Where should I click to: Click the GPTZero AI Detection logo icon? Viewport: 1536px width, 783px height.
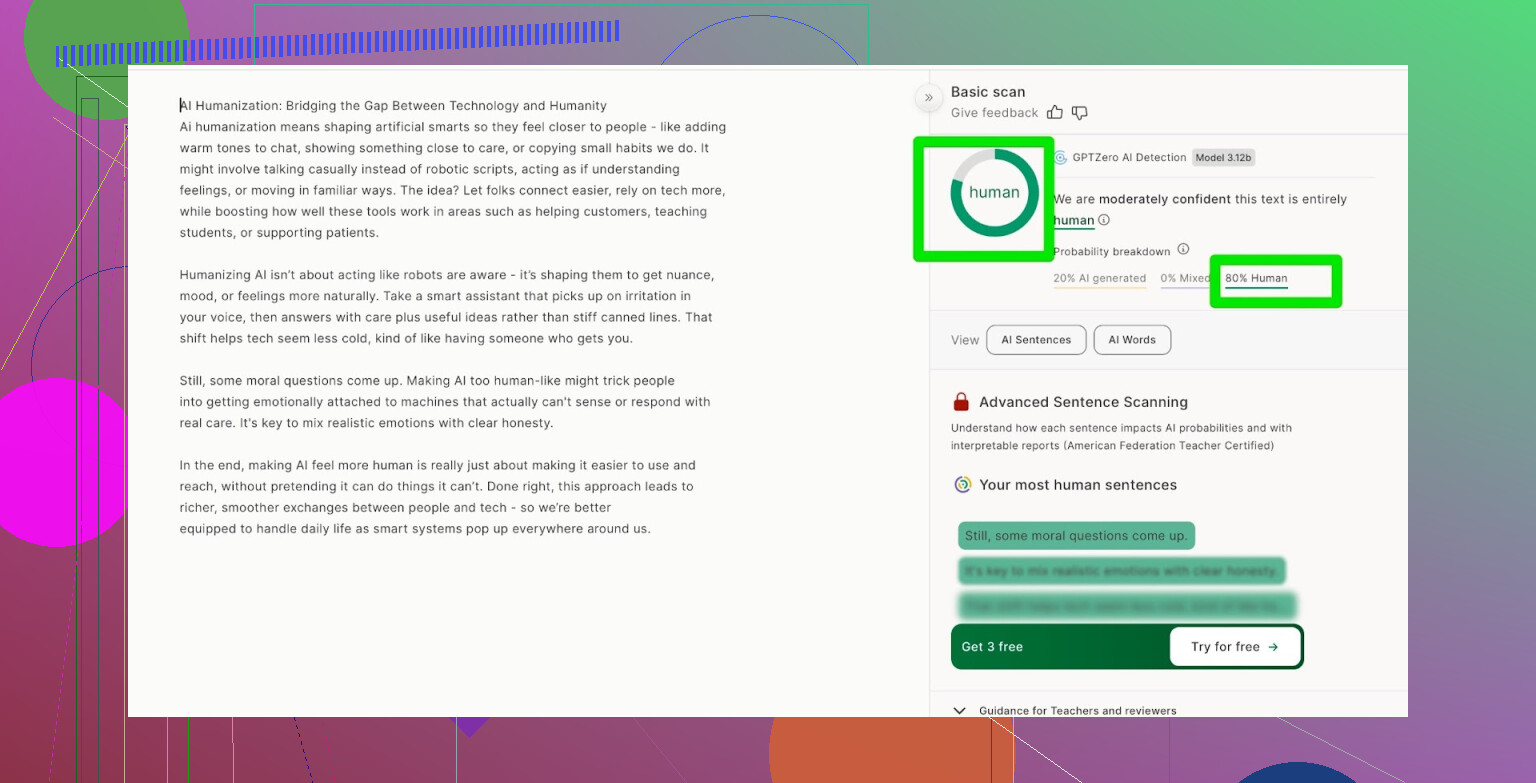pos(1060,158)
